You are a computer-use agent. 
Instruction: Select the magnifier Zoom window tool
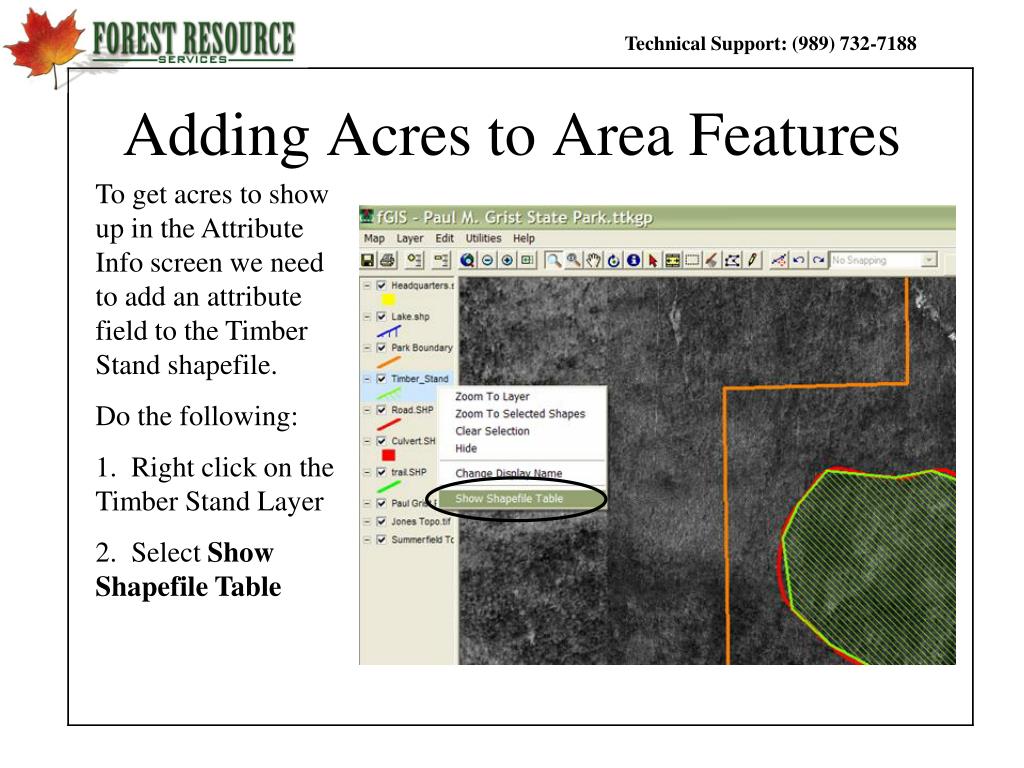pos(553,261)
